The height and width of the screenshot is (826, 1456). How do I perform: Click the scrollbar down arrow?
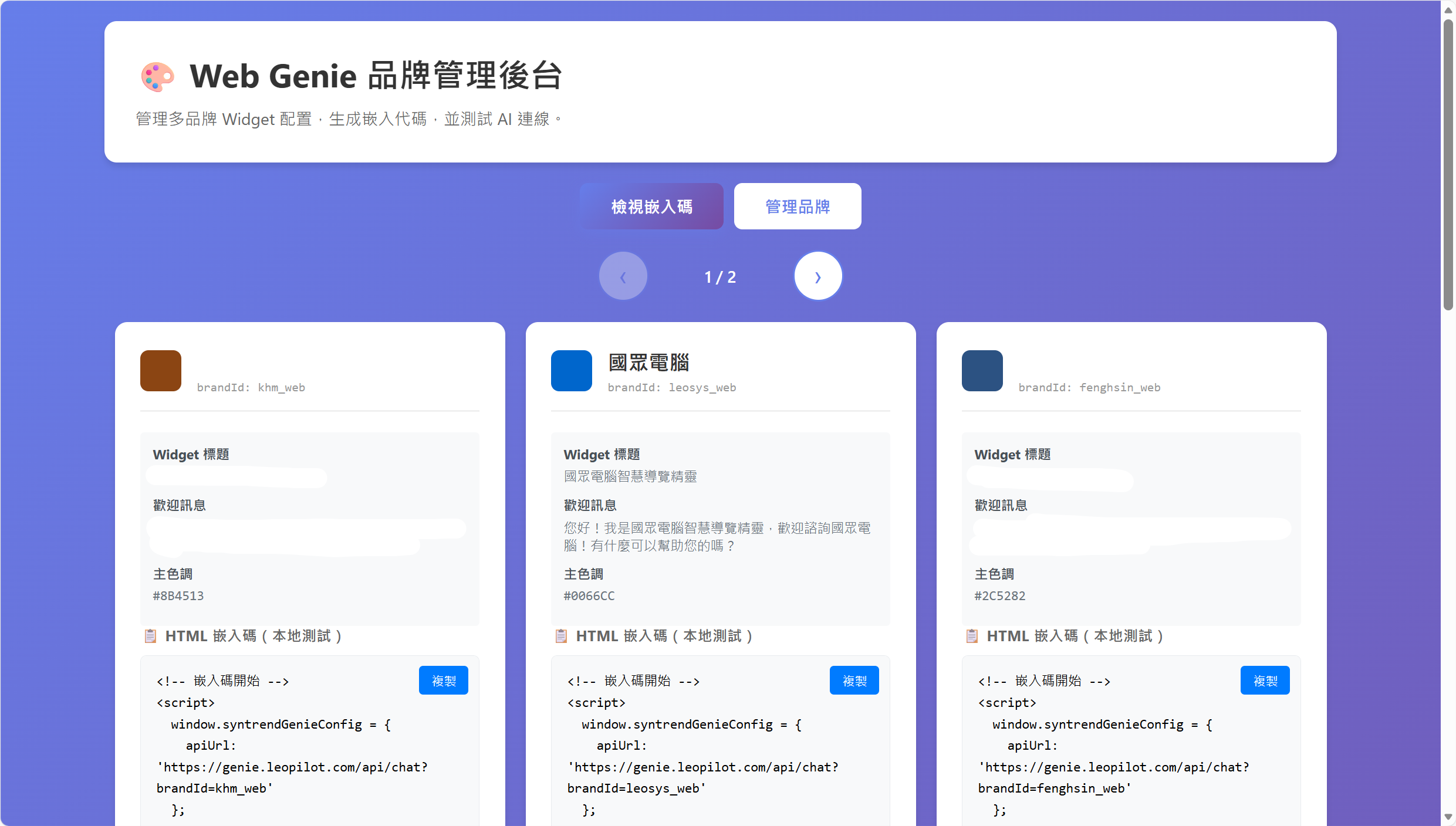(x=1447, y=818)
